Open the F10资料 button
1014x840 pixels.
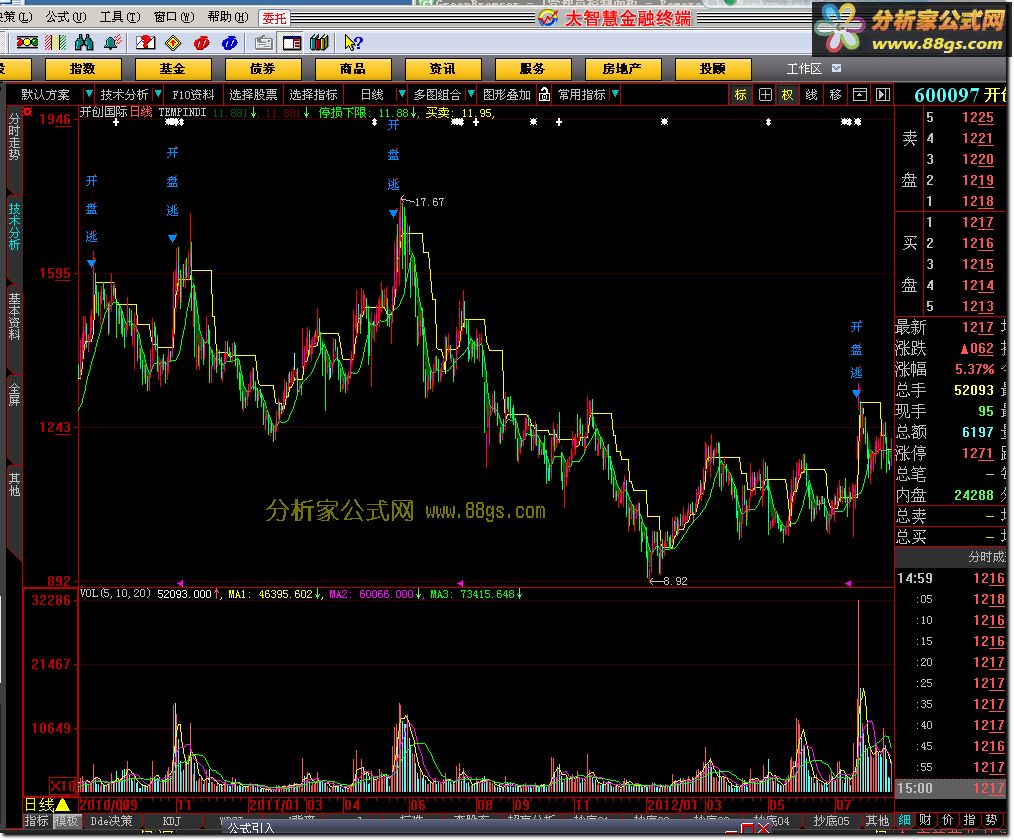[193, 94]
